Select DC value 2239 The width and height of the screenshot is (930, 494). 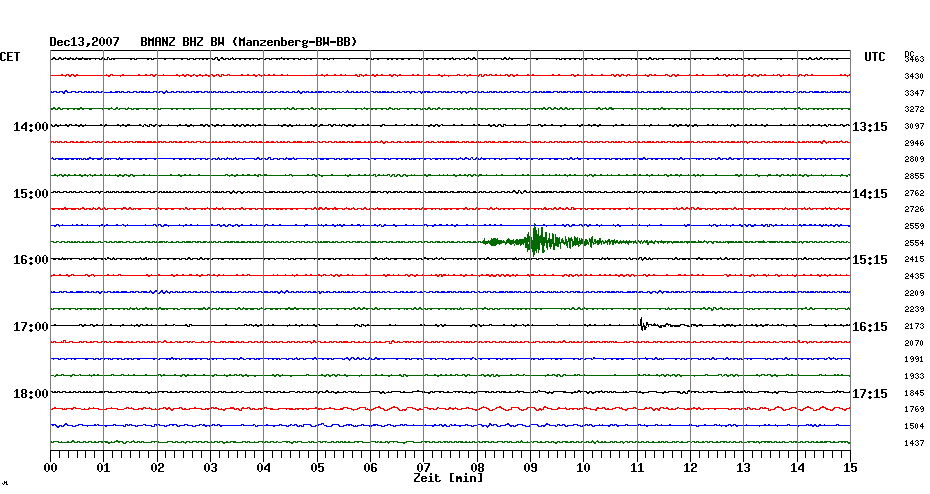(x=914, y=310)
